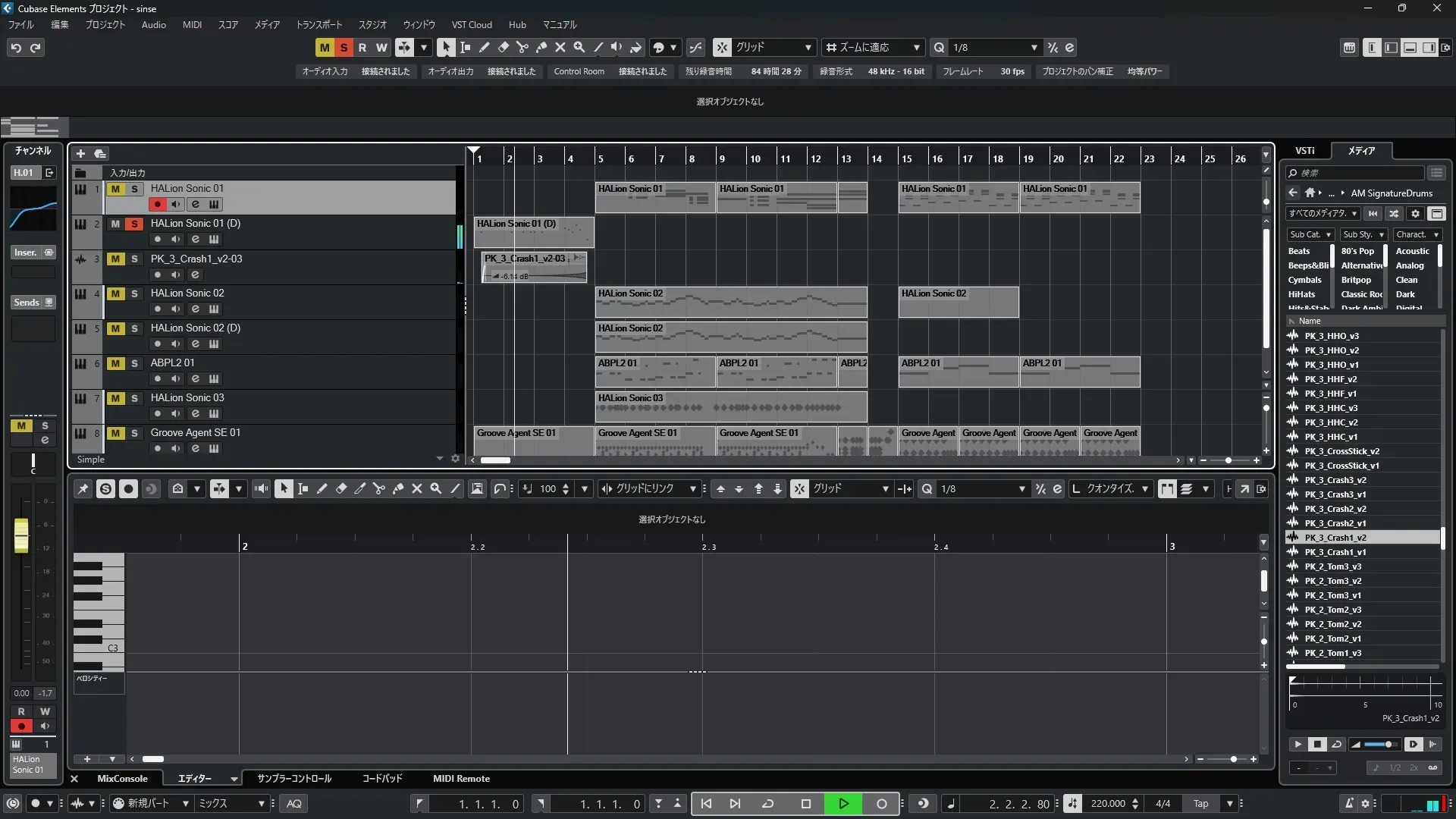This screenshot has height=819, width=1456.
Task: Click the Tap tempo button
Action: [1200, 804]
